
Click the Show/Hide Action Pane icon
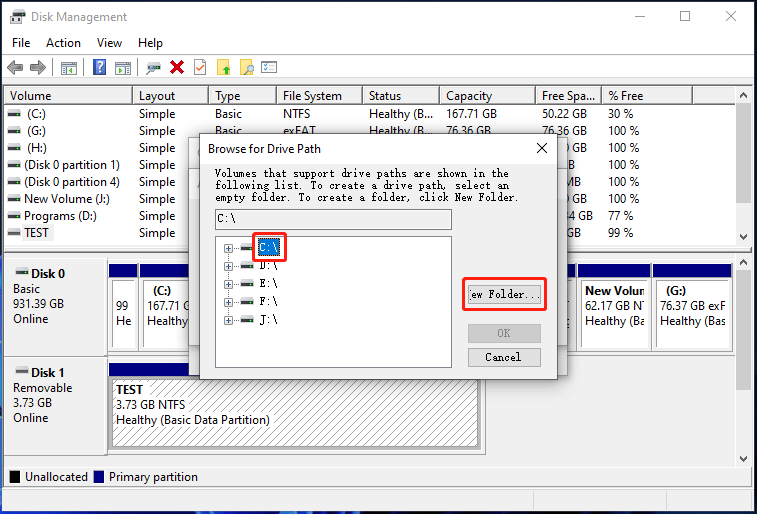click(123, 68)
